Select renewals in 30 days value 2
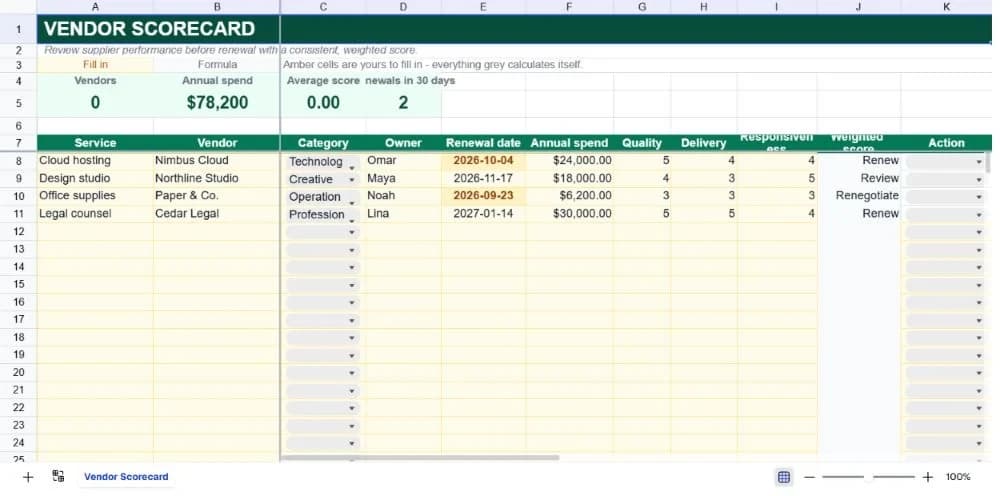 [403, 103]
